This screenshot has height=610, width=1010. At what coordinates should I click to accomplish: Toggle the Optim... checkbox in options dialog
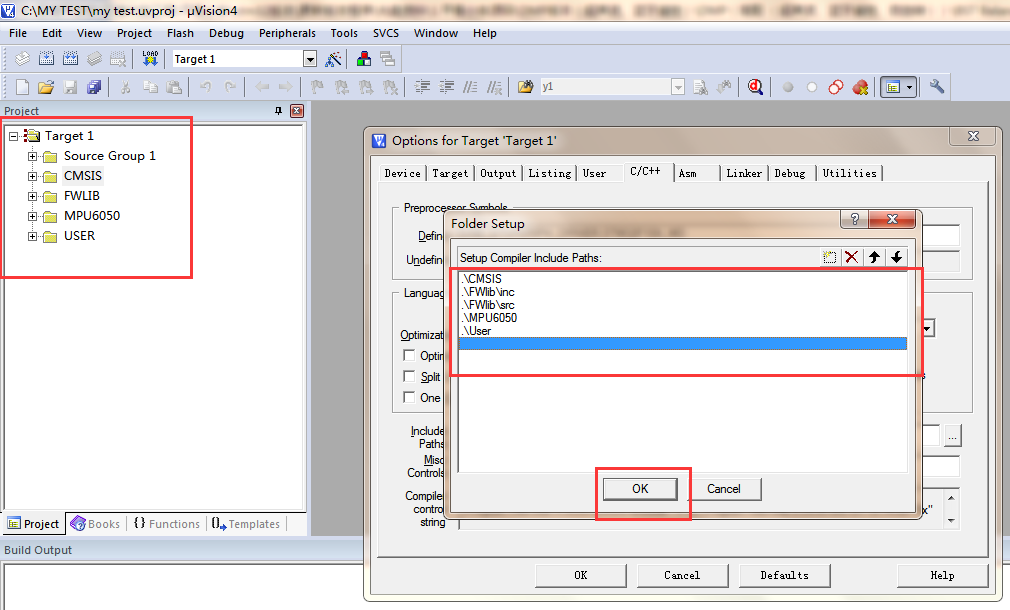(x=409, y=355)
